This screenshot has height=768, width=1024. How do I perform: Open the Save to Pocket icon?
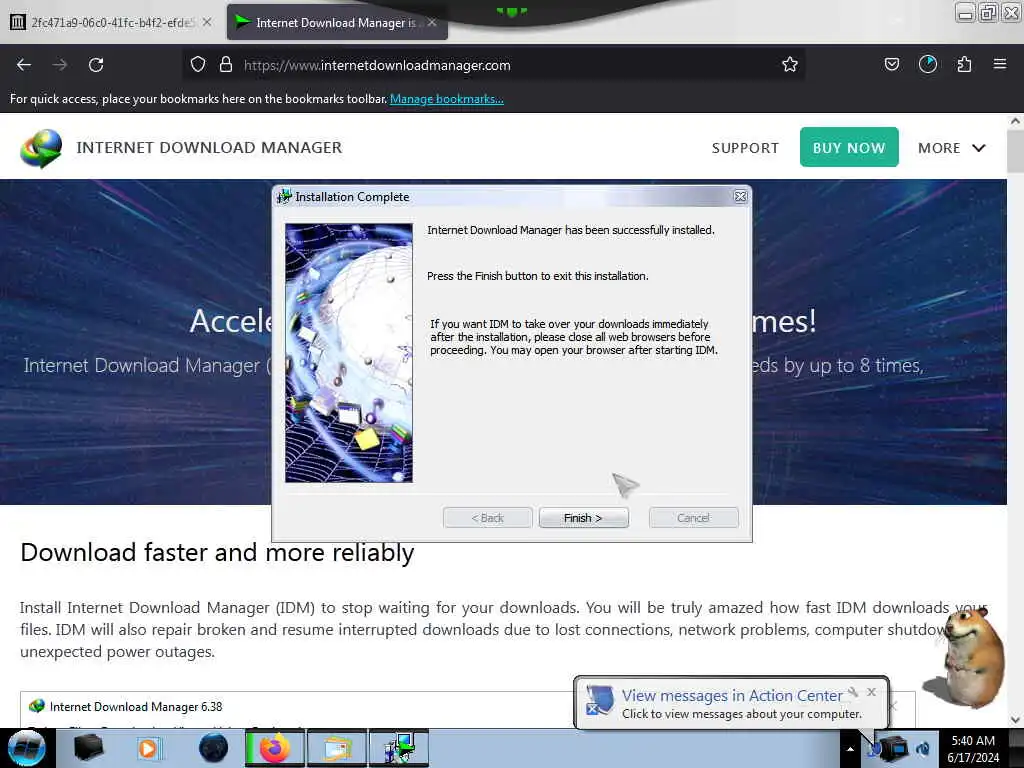891,65
